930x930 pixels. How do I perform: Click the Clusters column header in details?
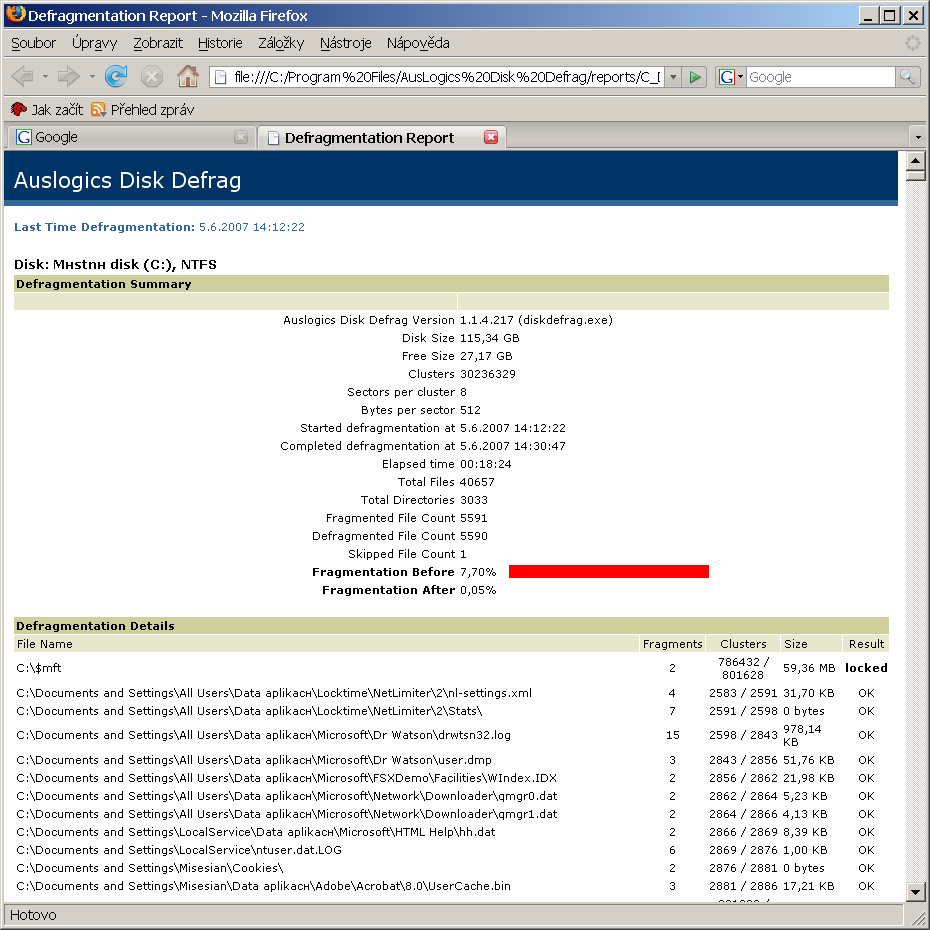click(x=743, y=644)
